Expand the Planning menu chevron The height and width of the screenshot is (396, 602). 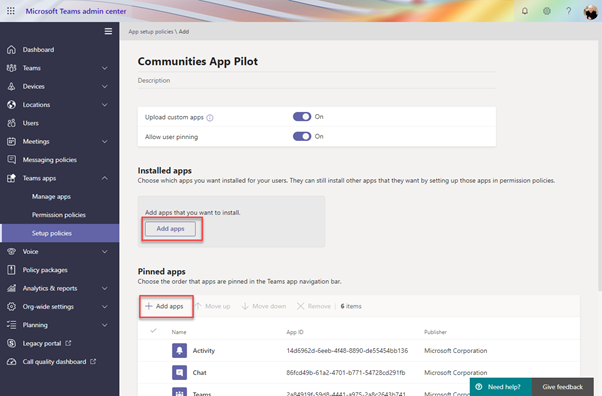pyautogui.click(x=104, y=325)
